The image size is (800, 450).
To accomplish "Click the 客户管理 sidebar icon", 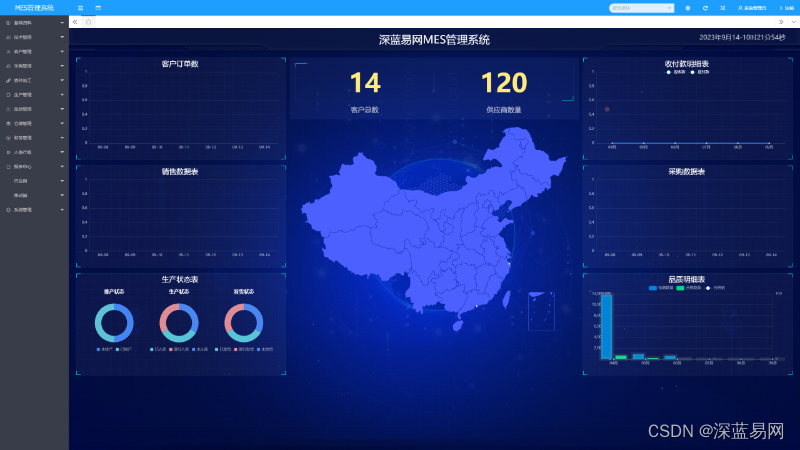I will (x=8, y=52).
